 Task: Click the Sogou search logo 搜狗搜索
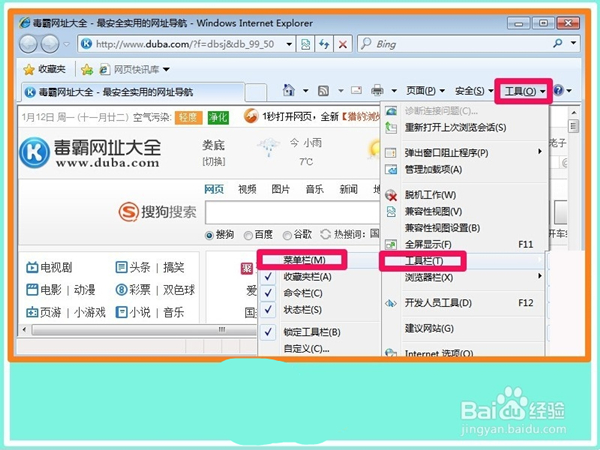coord(157,212)
